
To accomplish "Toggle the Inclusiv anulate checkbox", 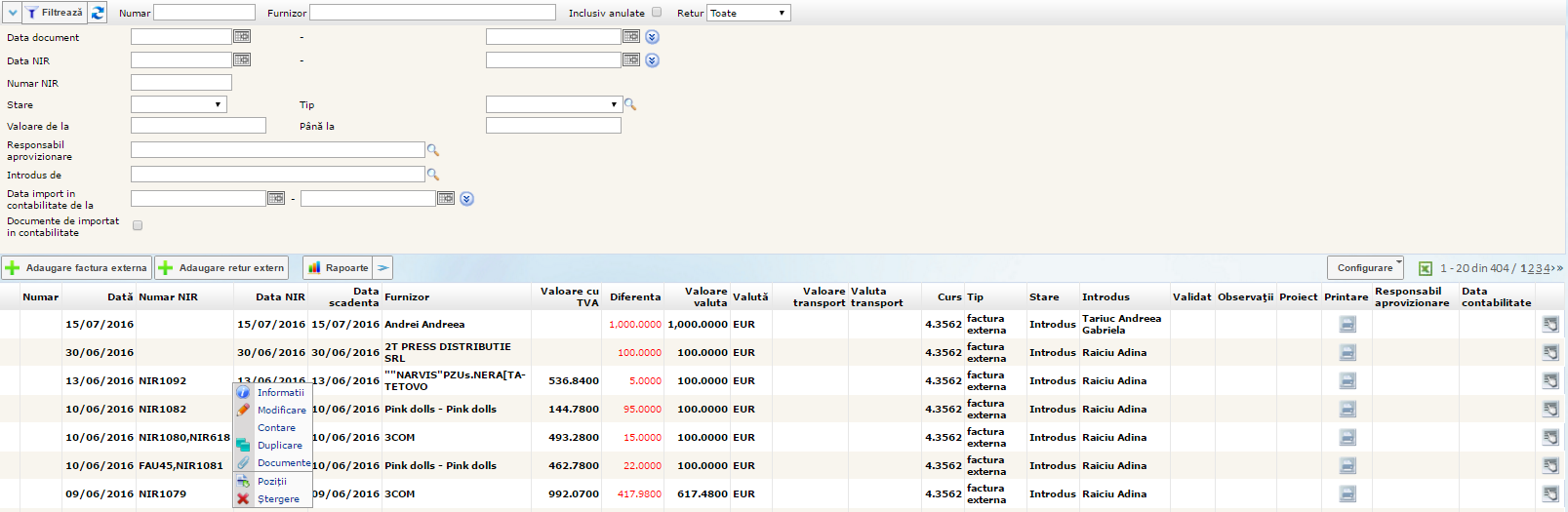I will point(657,13).
